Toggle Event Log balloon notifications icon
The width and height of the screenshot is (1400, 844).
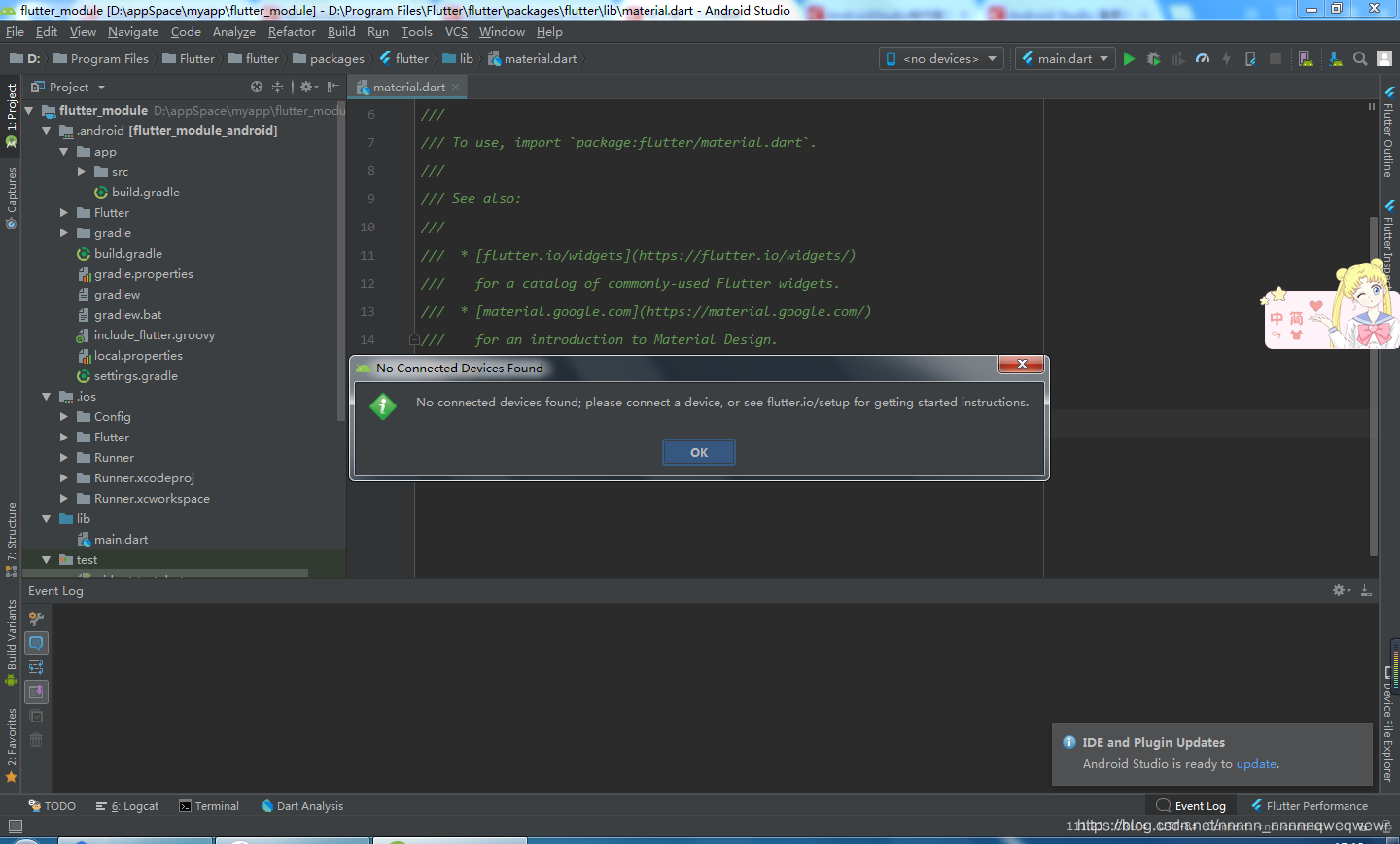(36, 643)
